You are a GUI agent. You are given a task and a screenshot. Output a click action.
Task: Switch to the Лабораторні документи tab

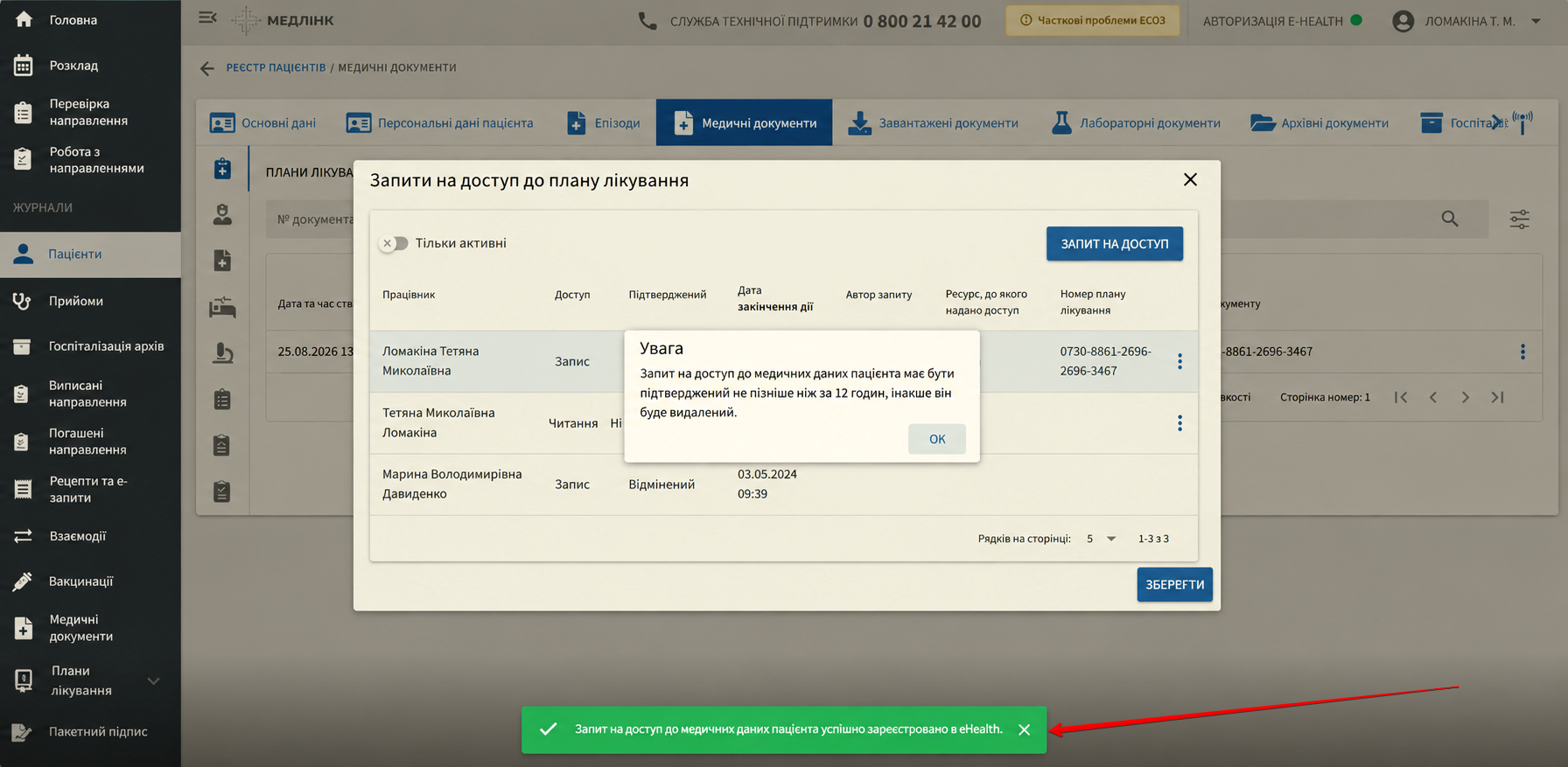point(1136,123)
